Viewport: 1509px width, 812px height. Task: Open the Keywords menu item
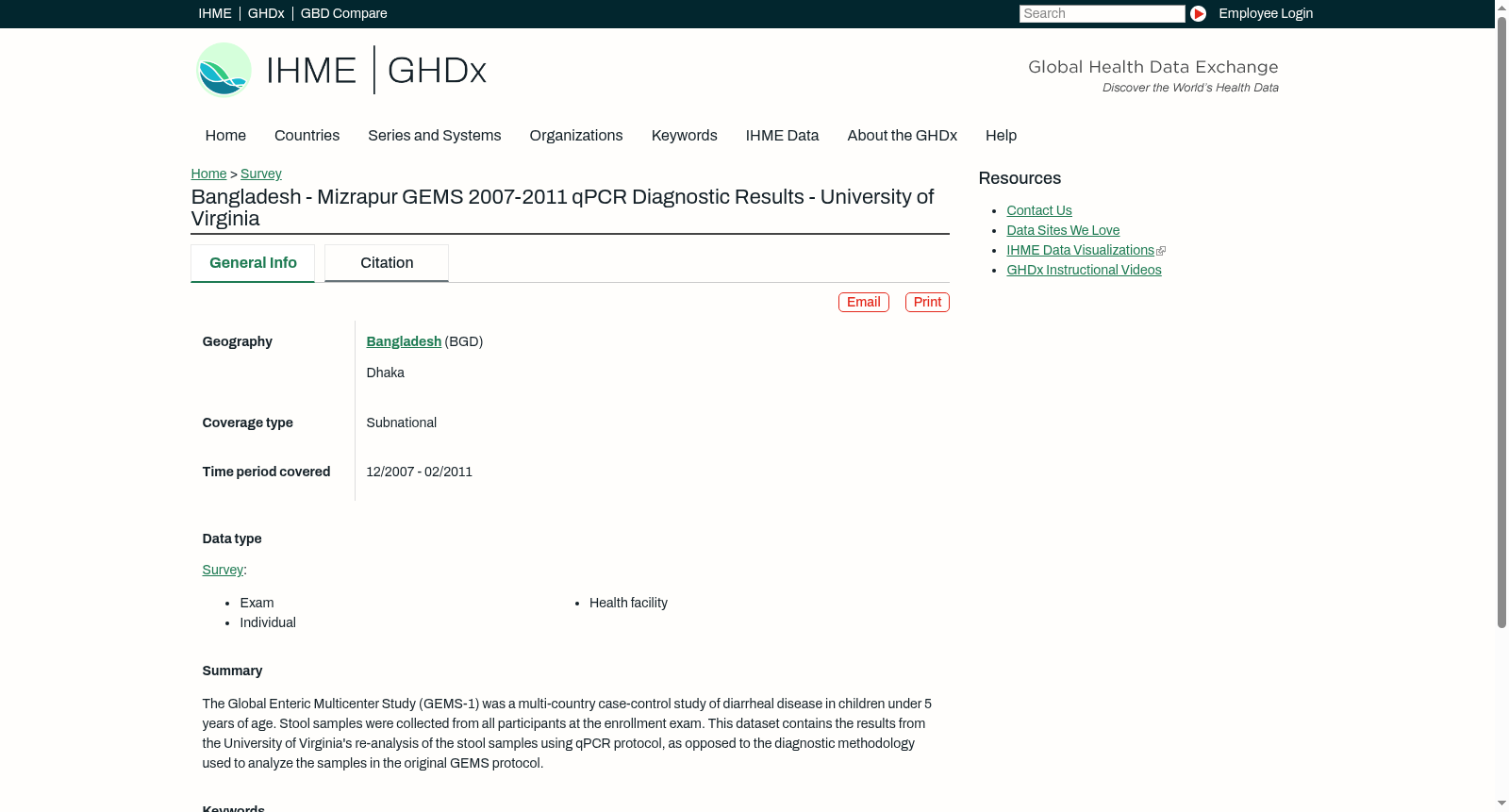[x=685, y=136]
